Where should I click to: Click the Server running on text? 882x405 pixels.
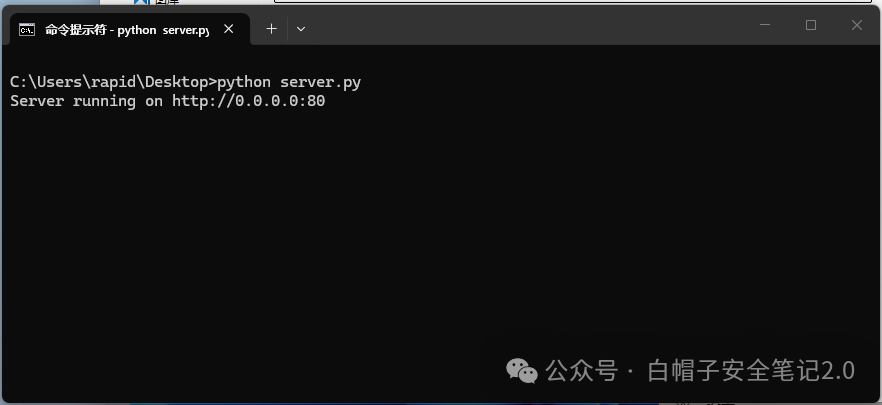(87, 101)
